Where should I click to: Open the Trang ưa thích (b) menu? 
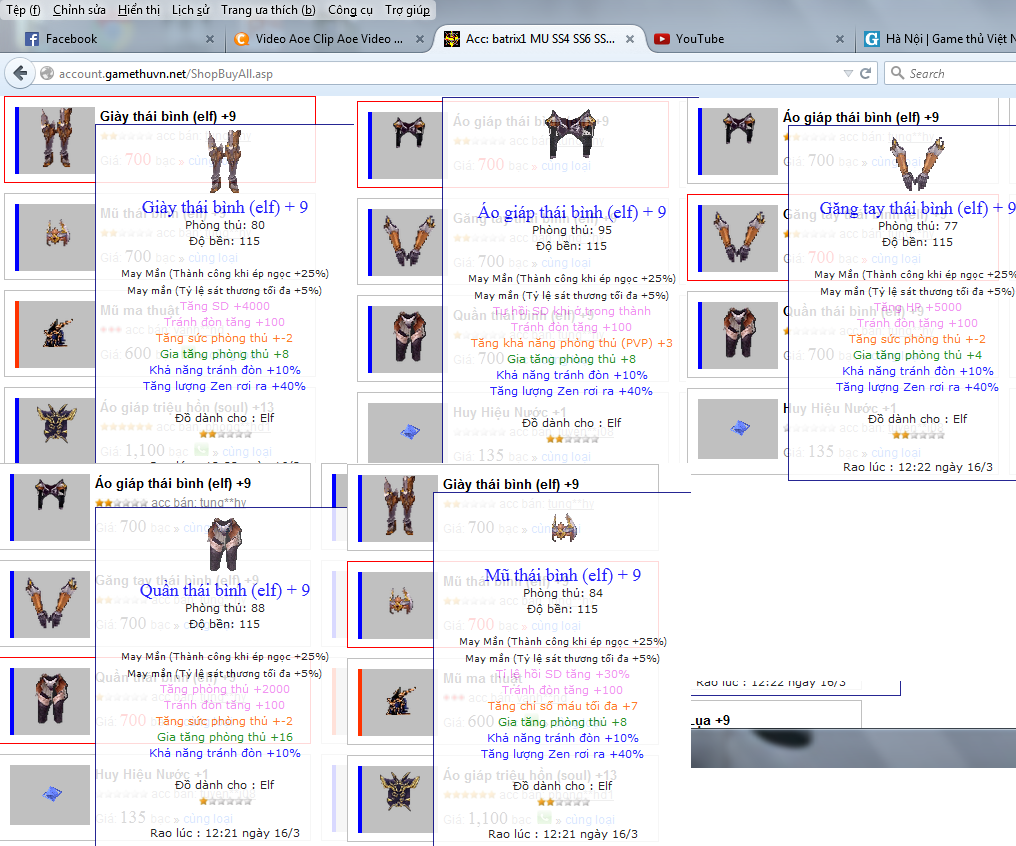coord(268,10)
